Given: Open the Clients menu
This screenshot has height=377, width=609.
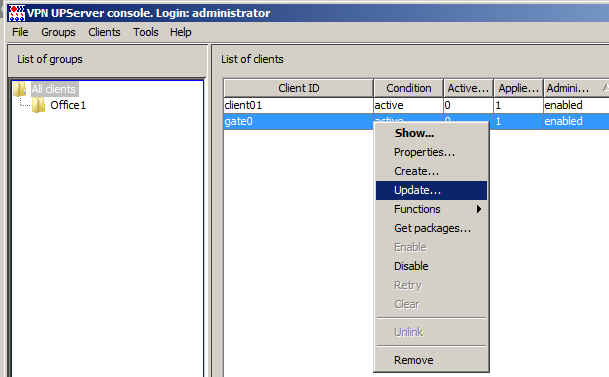Looking at the screenshot, I should [104, 32].
